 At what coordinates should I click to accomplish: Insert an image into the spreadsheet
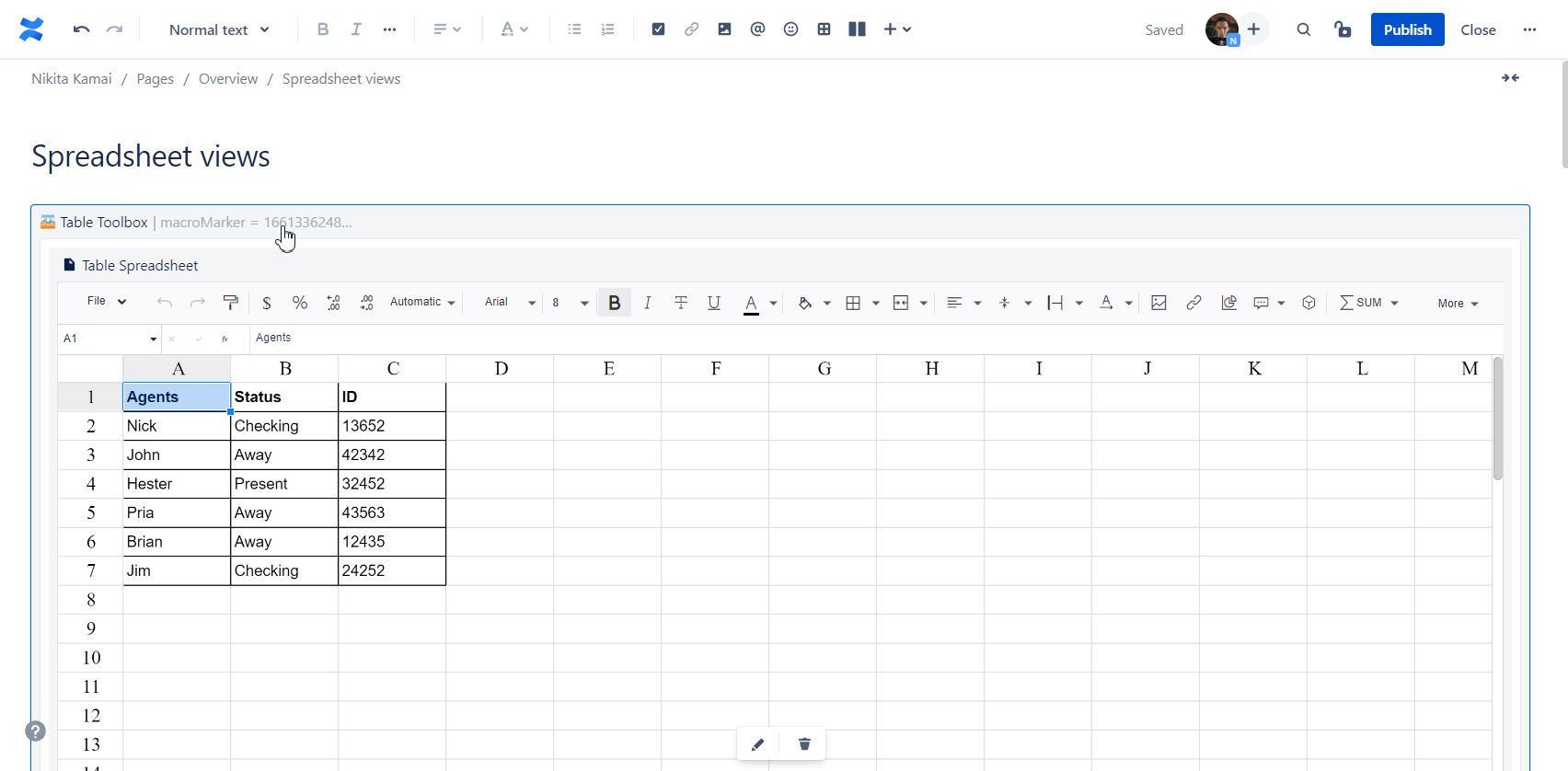pyautogui.click(x=1159, y=303)
